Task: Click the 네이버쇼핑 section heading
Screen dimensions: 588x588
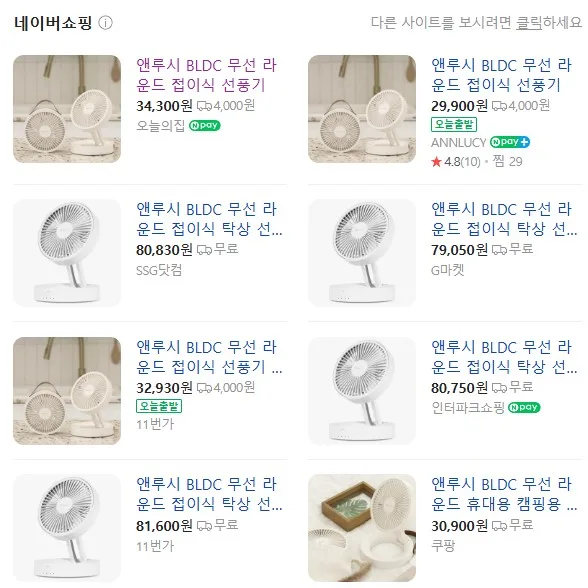Action: 53,23
